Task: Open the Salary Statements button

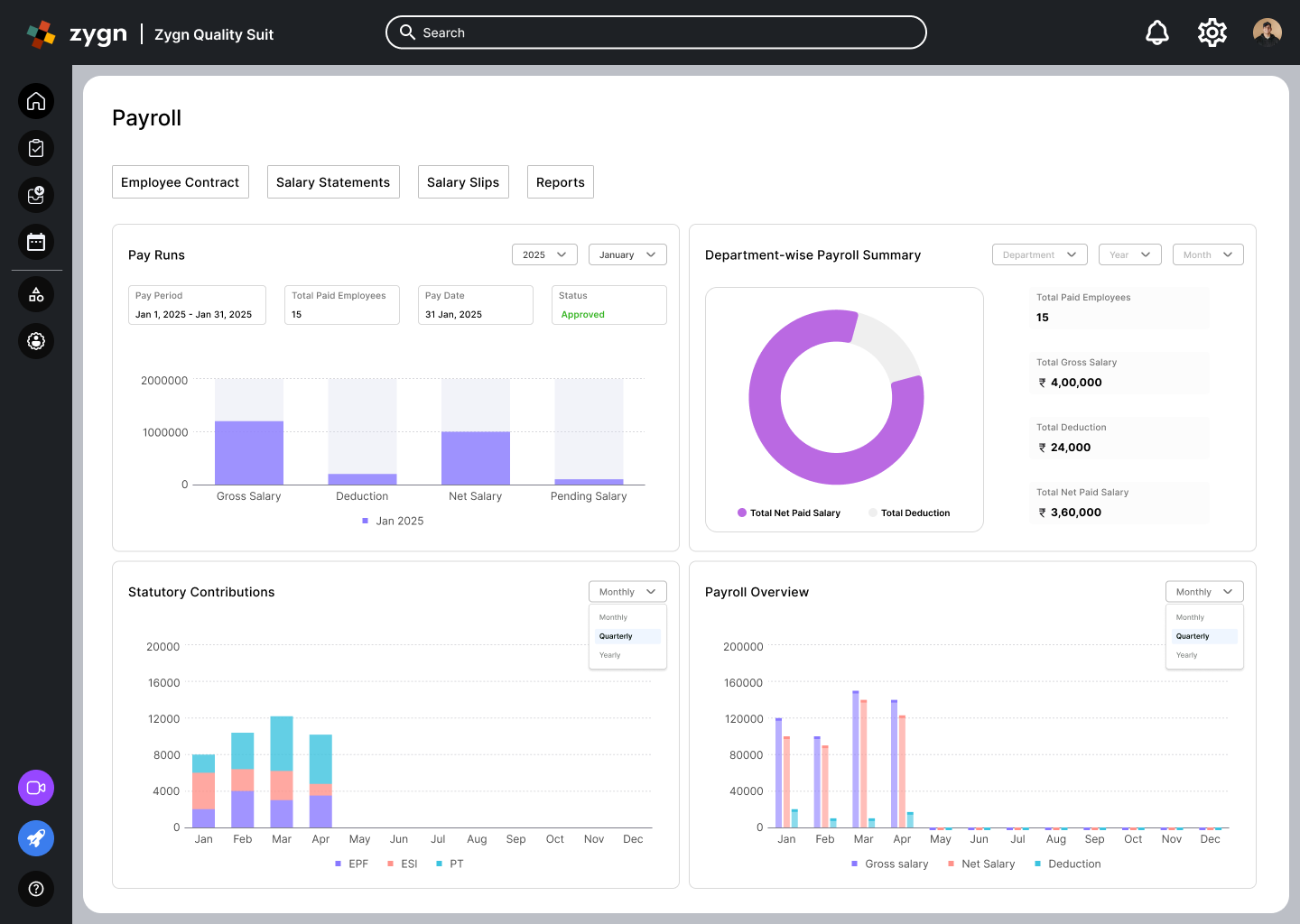Action: pos(333,182)
